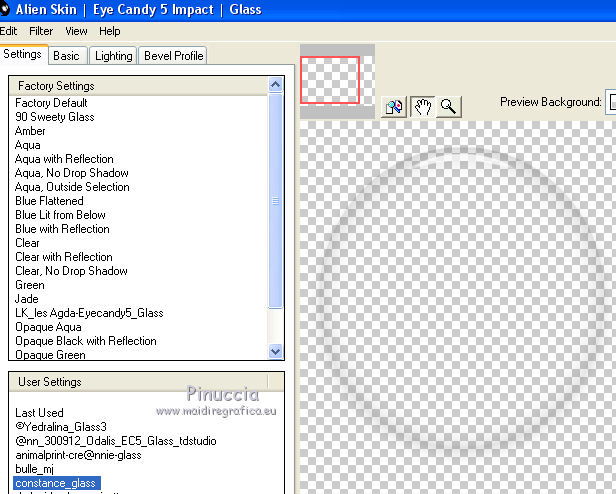Viewport: 616px width, 494px height.
Task: Select Opaque Black with Reflection preset
Action: tap(86, 341)
